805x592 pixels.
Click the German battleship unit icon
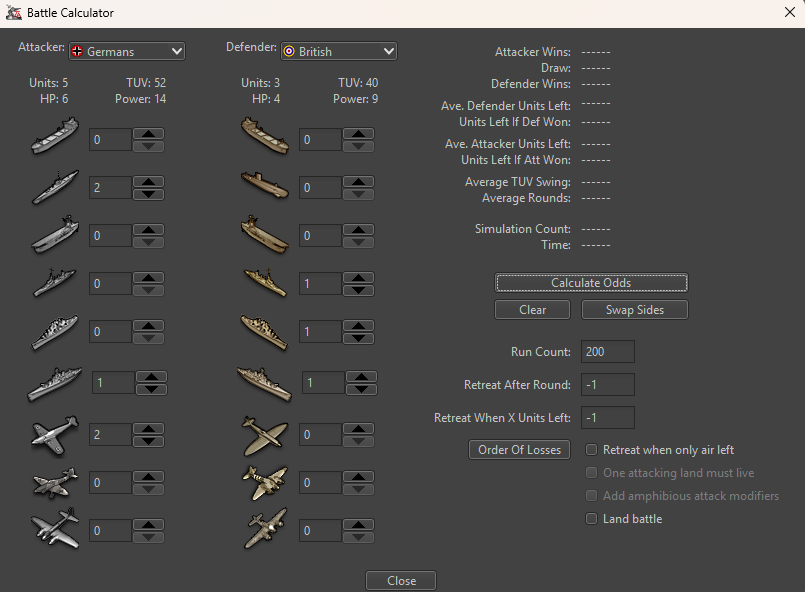54,382
